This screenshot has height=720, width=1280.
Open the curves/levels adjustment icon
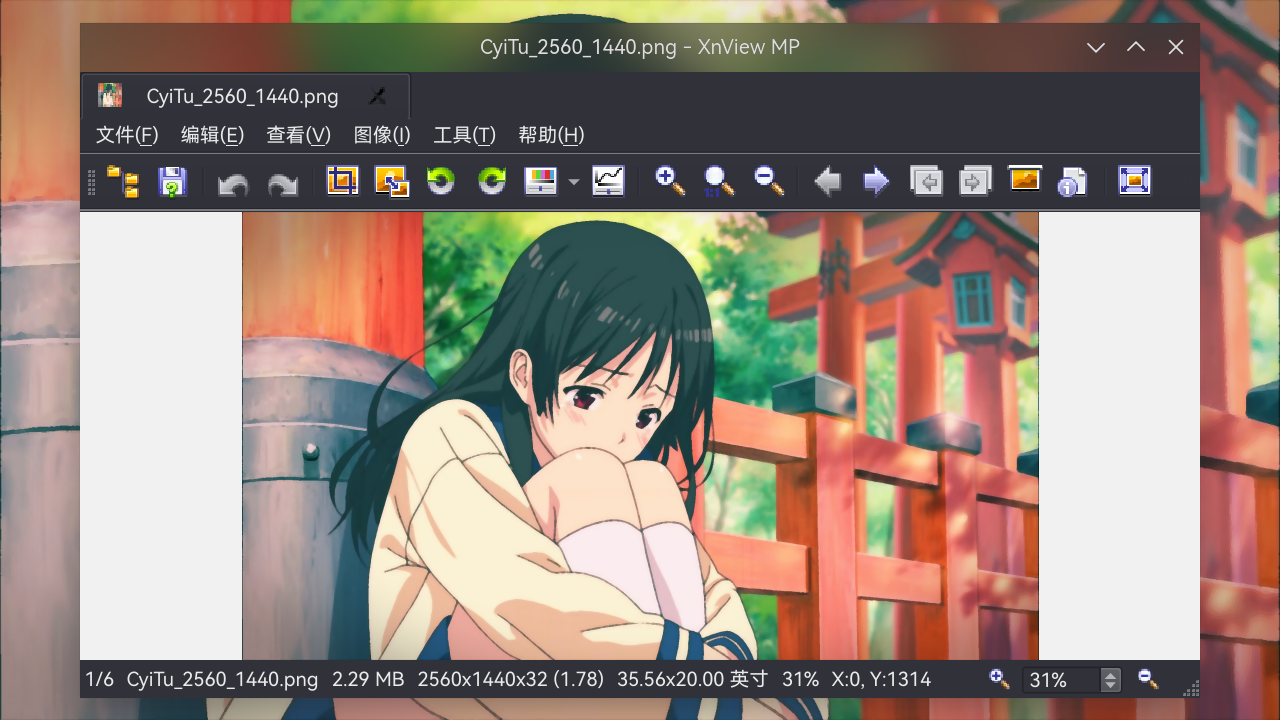click(x=608, y=181)
